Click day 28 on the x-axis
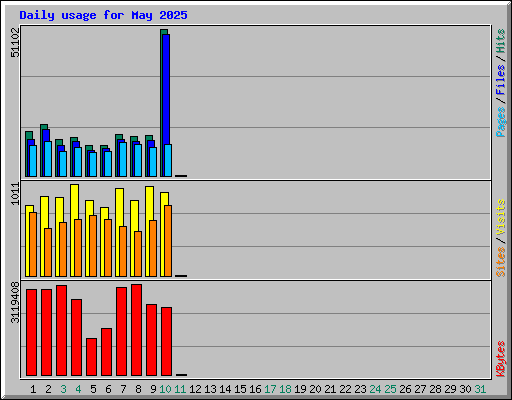 click(x=435, y=389)
